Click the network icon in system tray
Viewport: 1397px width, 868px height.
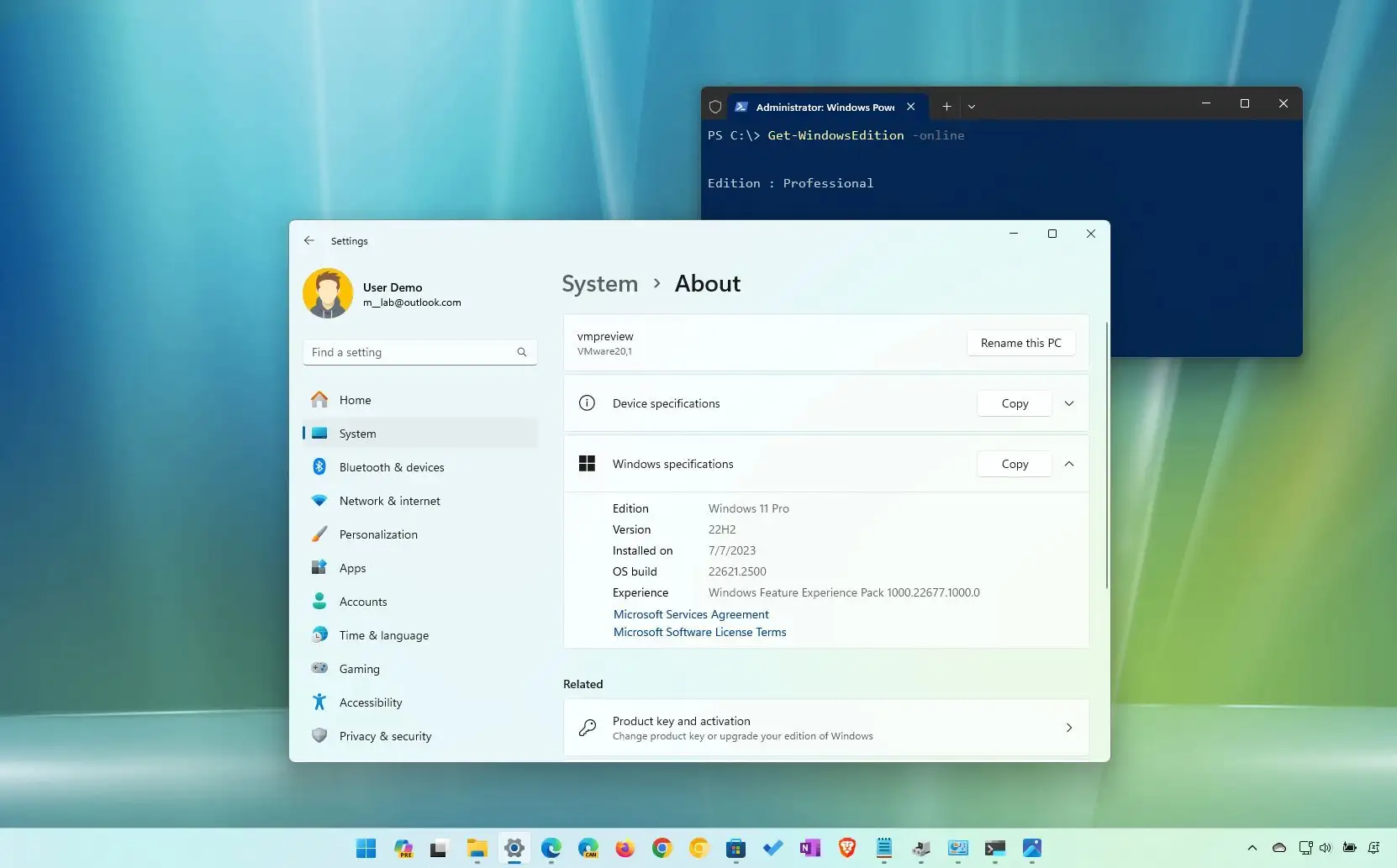[x=1305, y=848]
